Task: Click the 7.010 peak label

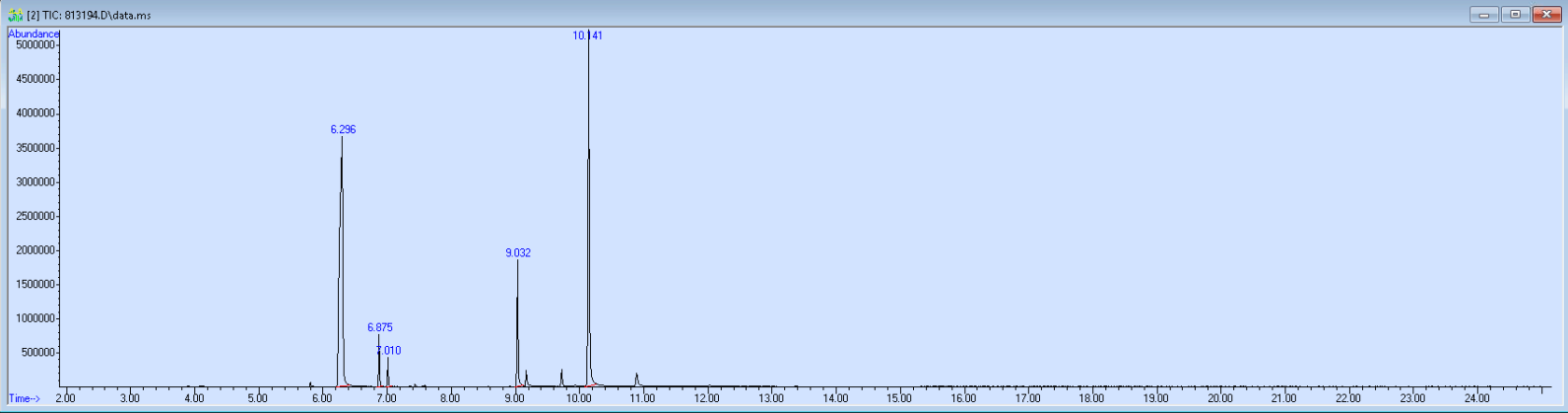Action: (389, 351)
